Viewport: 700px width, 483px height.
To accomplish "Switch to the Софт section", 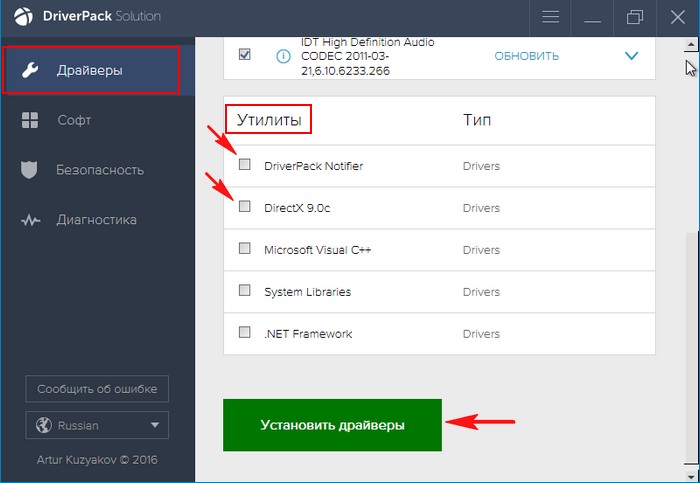I will tap(74, 120).
